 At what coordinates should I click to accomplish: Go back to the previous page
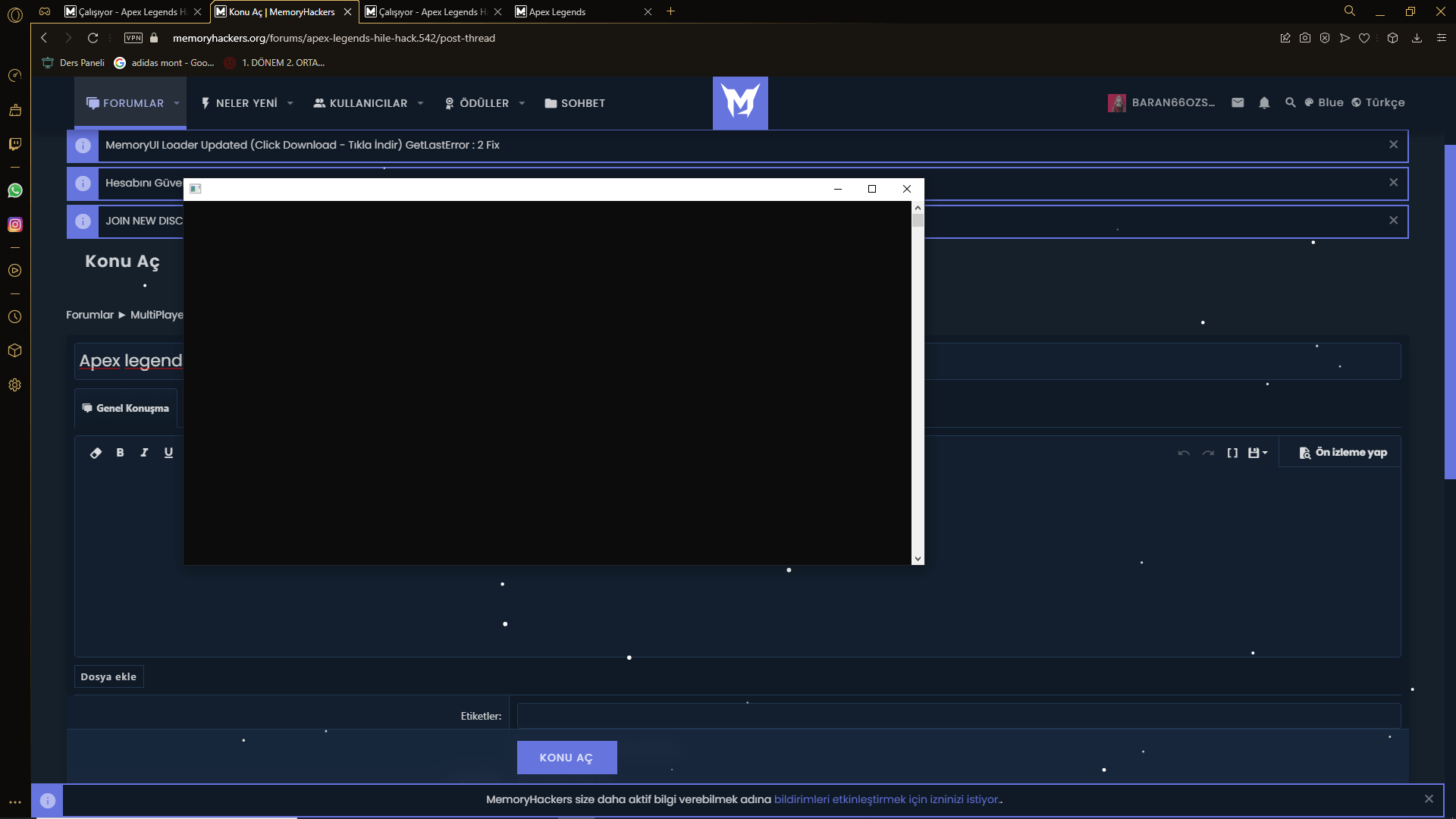click(44, 38)
